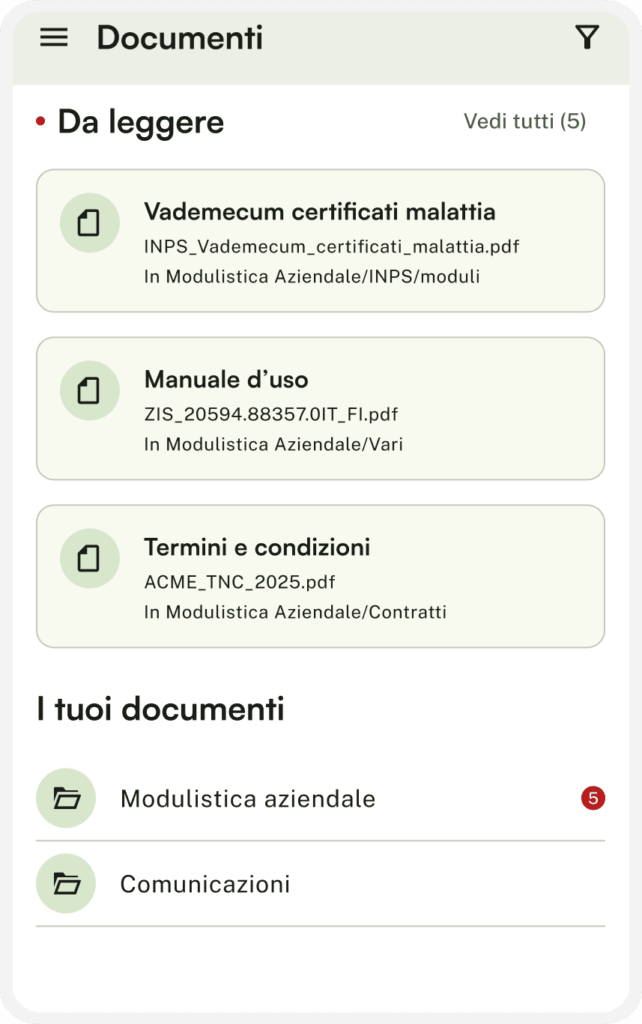Click the red 5 badge on Modulistica aziendale
The height and width of the screenshot is (1024, 642).
(x=593, y=798)
